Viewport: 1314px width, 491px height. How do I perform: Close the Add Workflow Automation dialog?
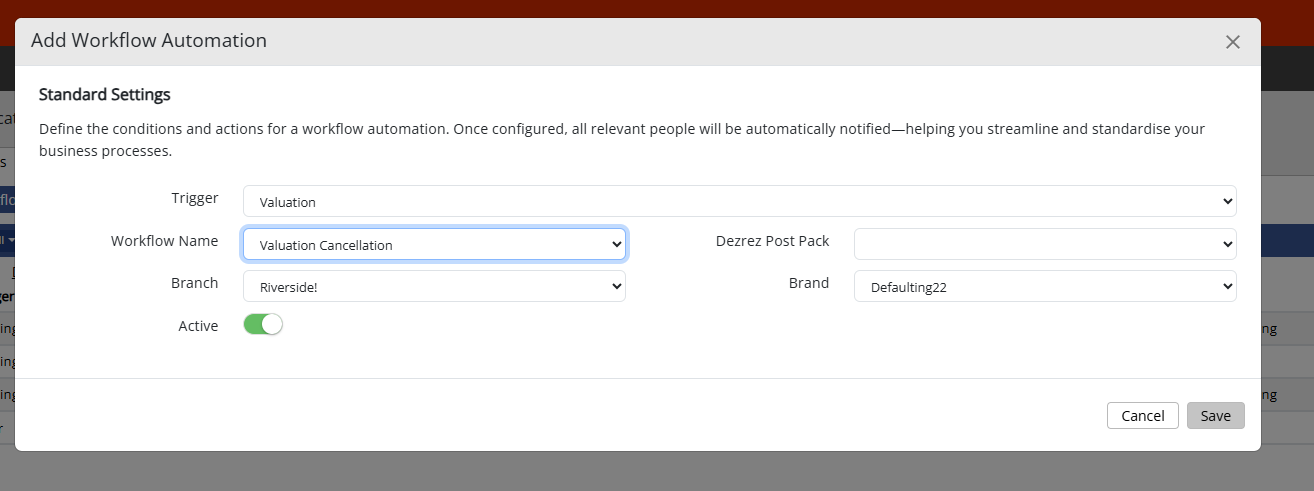pyautogui.click(x=1232, y=42)
